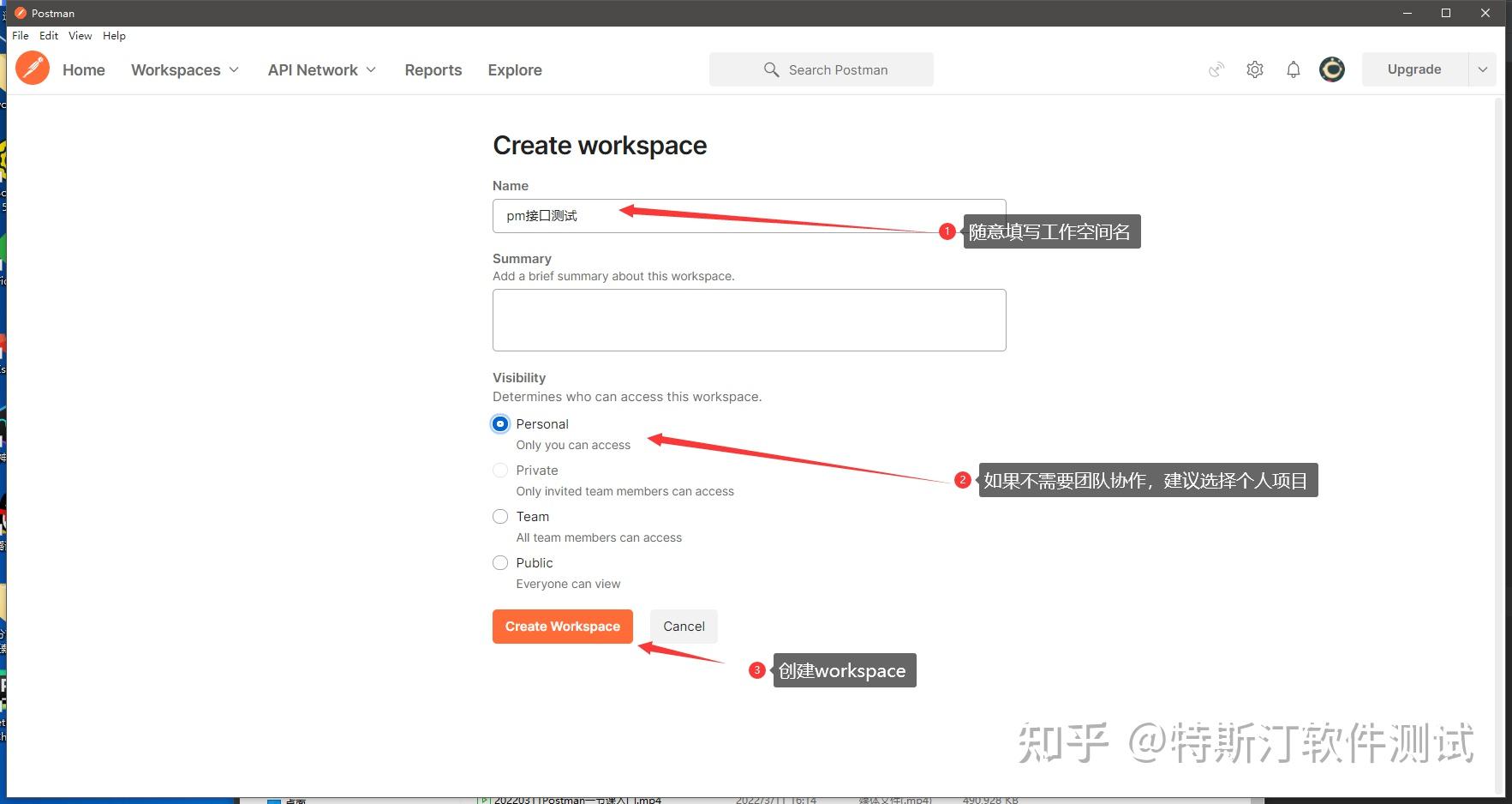The image size is (1512, 804).
Task: Click the vertical scrollbar of the page
Action: (x=1499, y=446)
